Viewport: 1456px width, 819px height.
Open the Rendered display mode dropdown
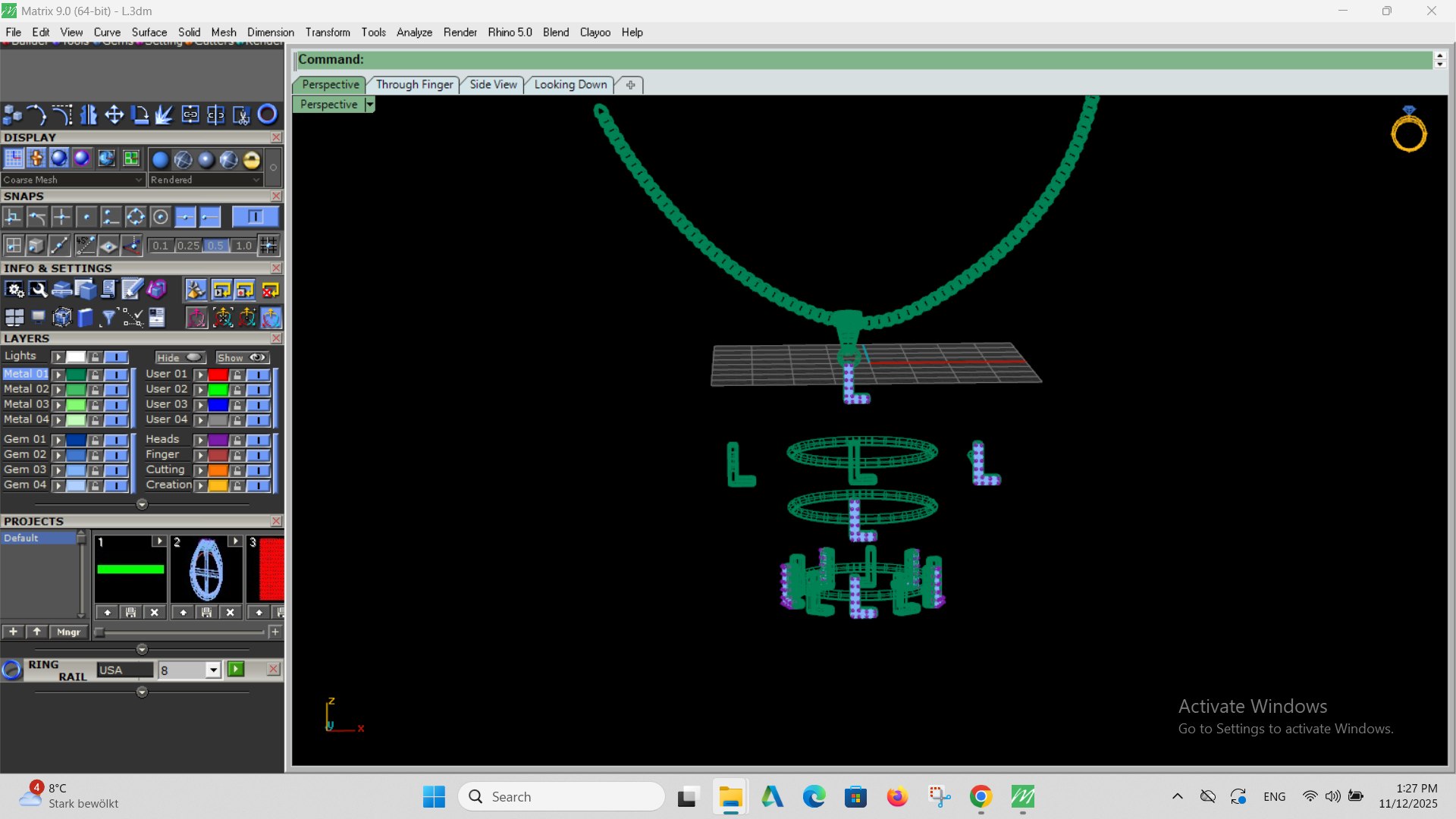[x=206, y=180]
